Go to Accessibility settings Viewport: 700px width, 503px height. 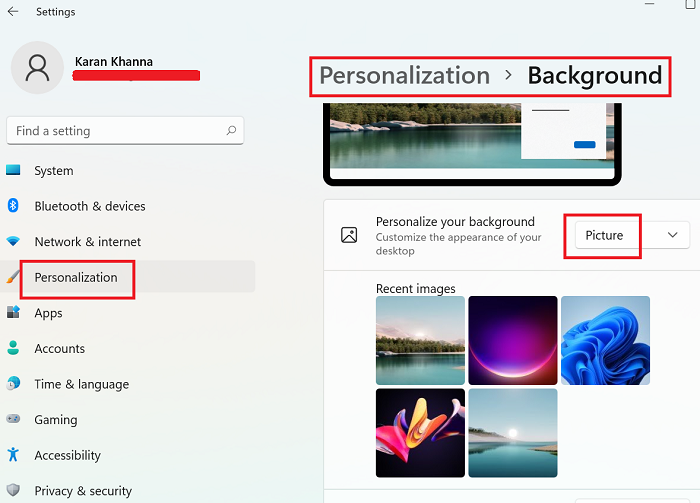[x=67, y=455]
